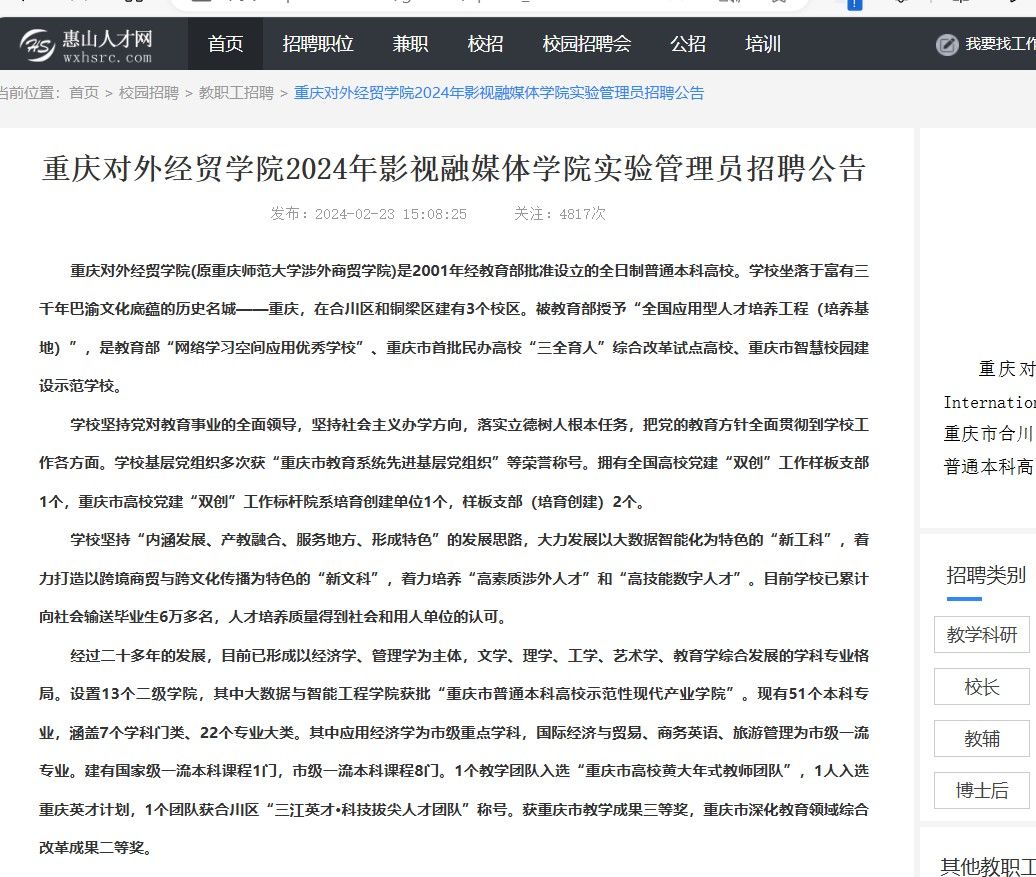Image resolution: width=1036 pixels, height=877 pixels.
Task: Open 教职工招聘 in the breadcrumb path
Action: coord(236,93)
